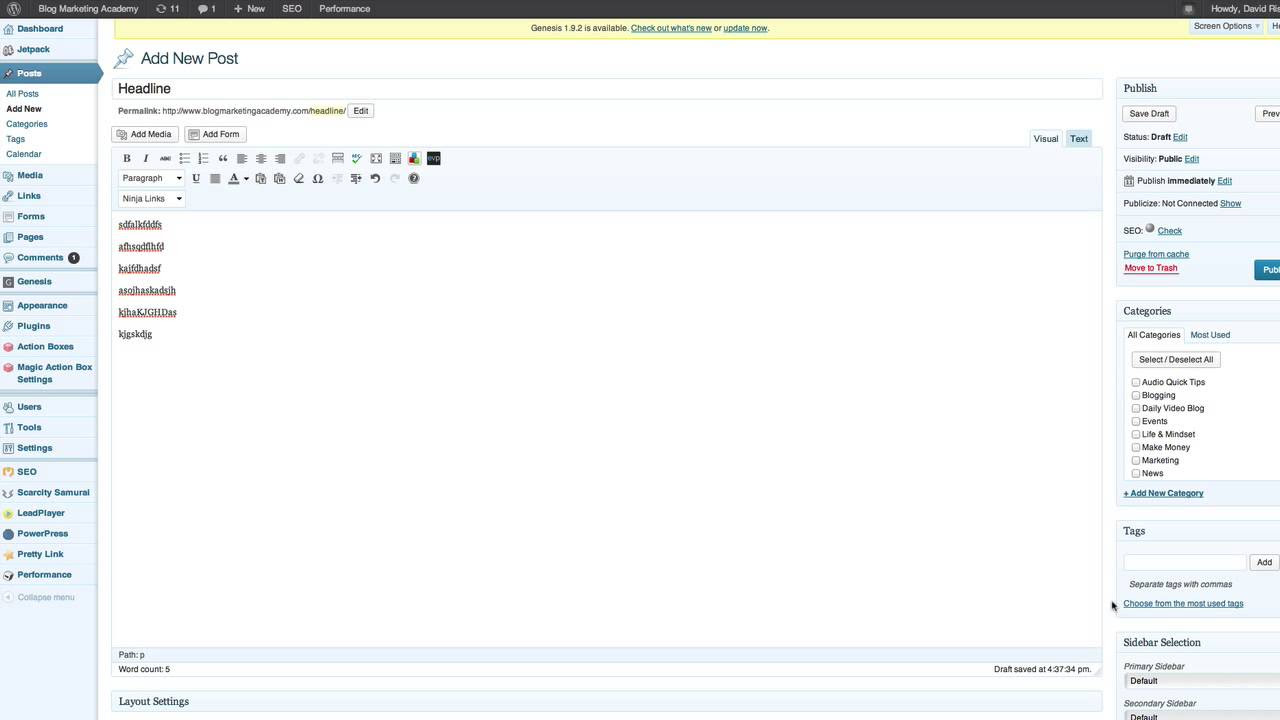Underline the selected text
The width and height of the screenshot is (1280, 720).
coord(196,178)
